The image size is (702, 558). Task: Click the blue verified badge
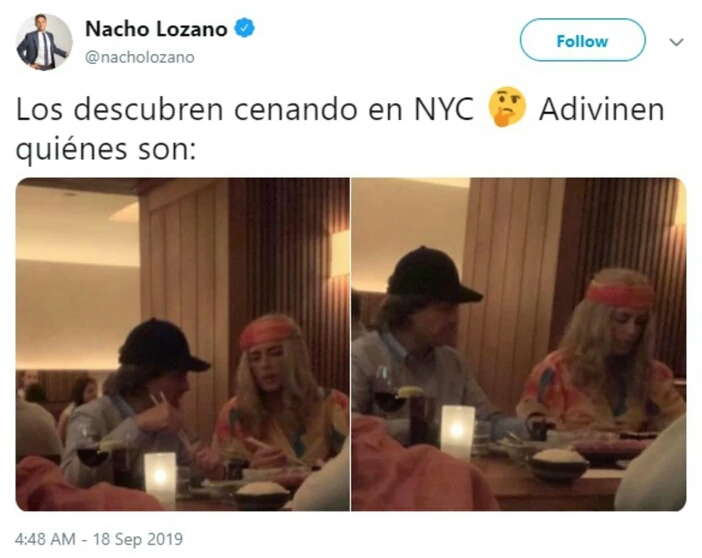click(244, 28)
